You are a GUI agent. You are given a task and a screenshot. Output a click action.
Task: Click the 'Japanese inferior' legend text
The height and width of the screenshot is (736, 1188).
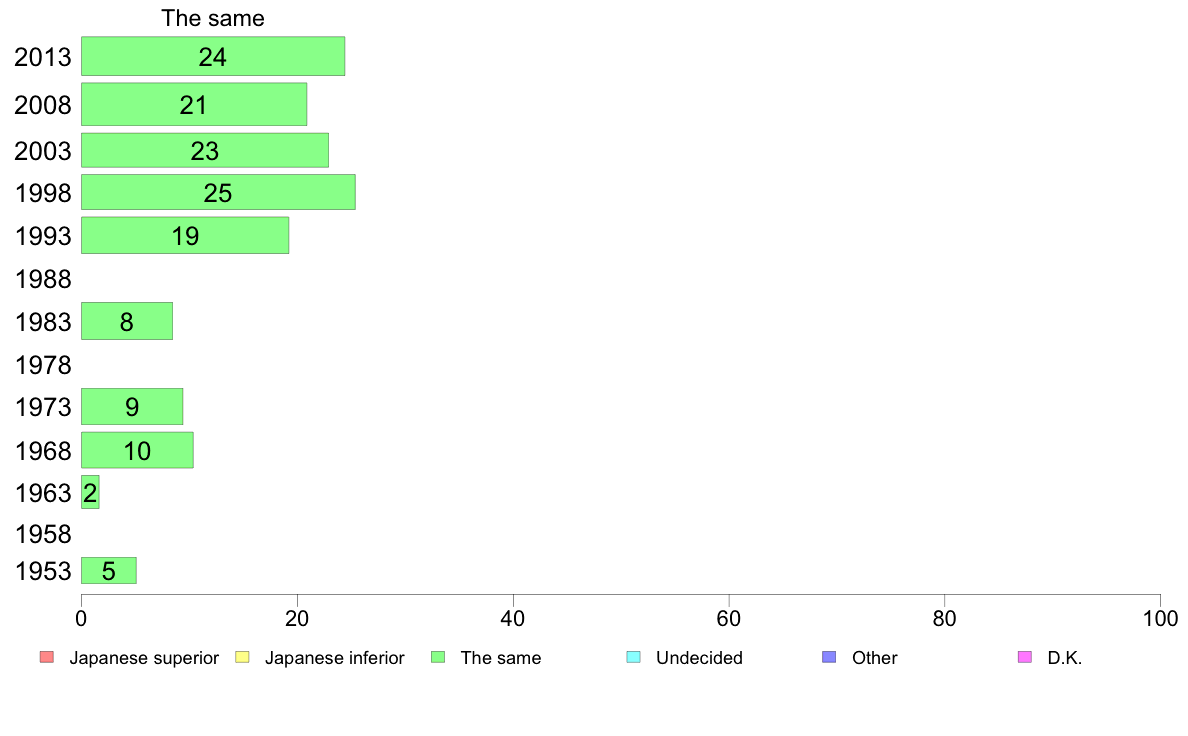click(x=334, y=658)
